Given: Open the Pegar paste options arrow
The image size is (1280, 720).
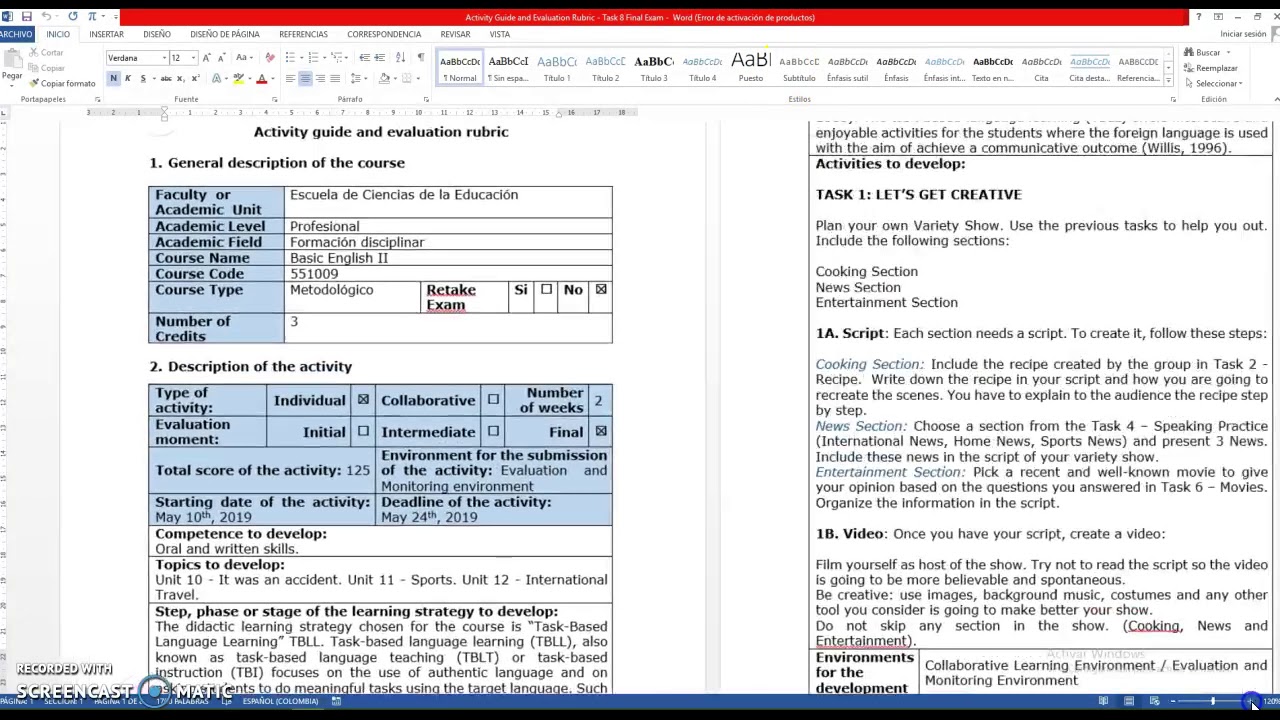Looking at the screenshot, I should point(12,84).
